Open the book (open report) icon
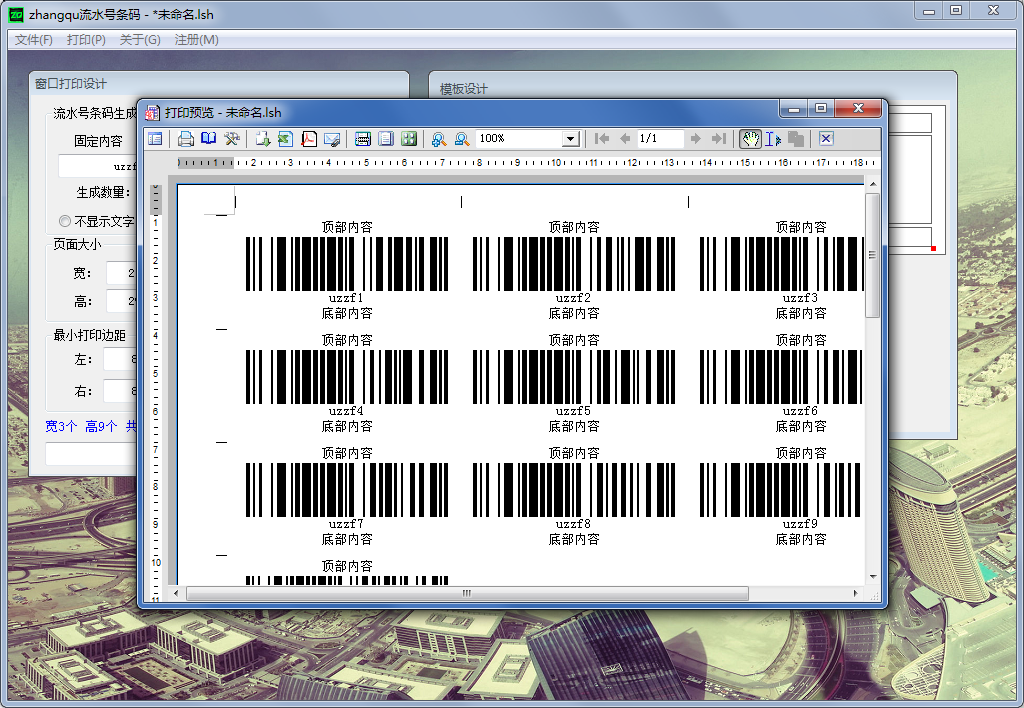1024x708 pixels. point(208,138)
